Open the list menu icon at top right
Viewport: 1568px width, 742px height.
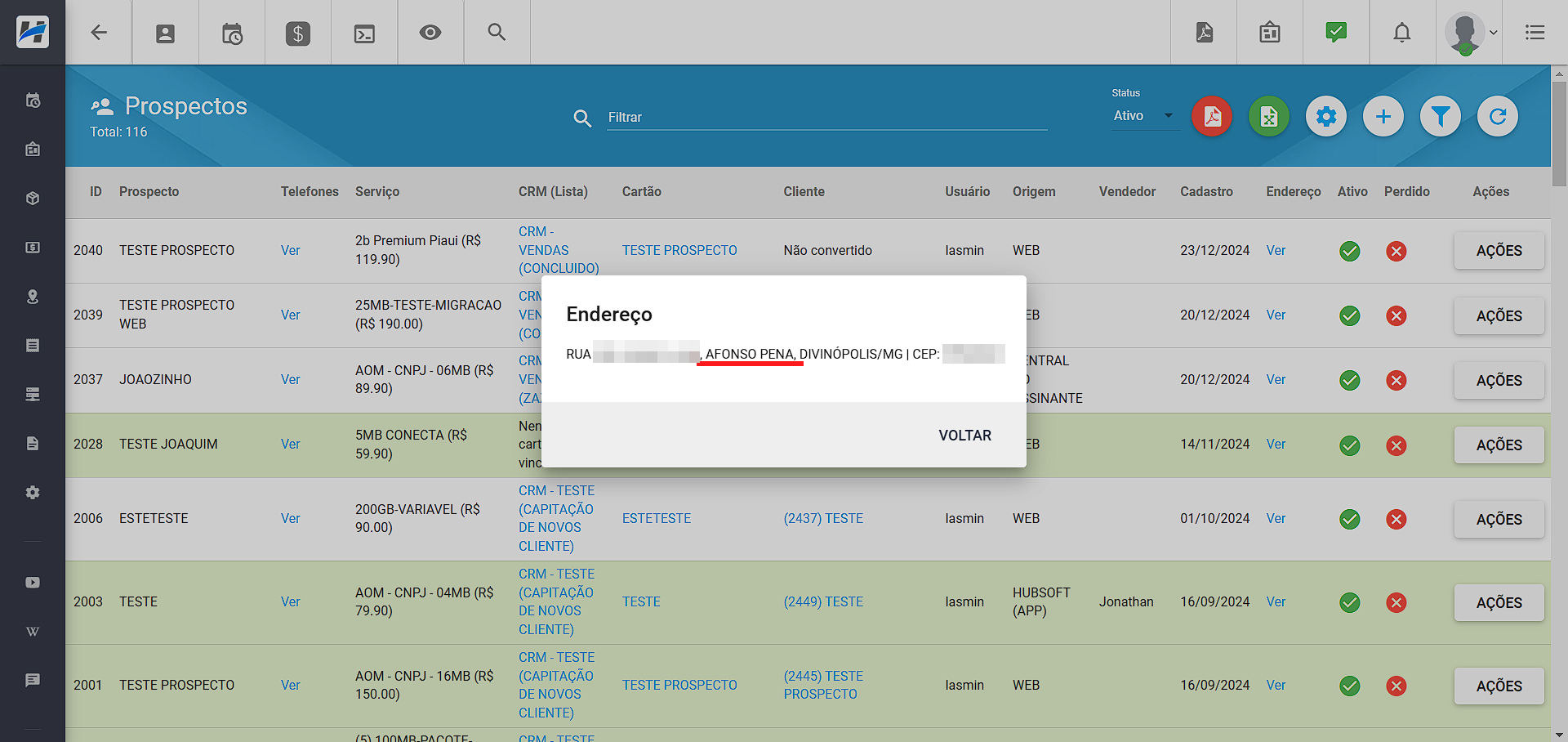click(x=1535, y=33)
